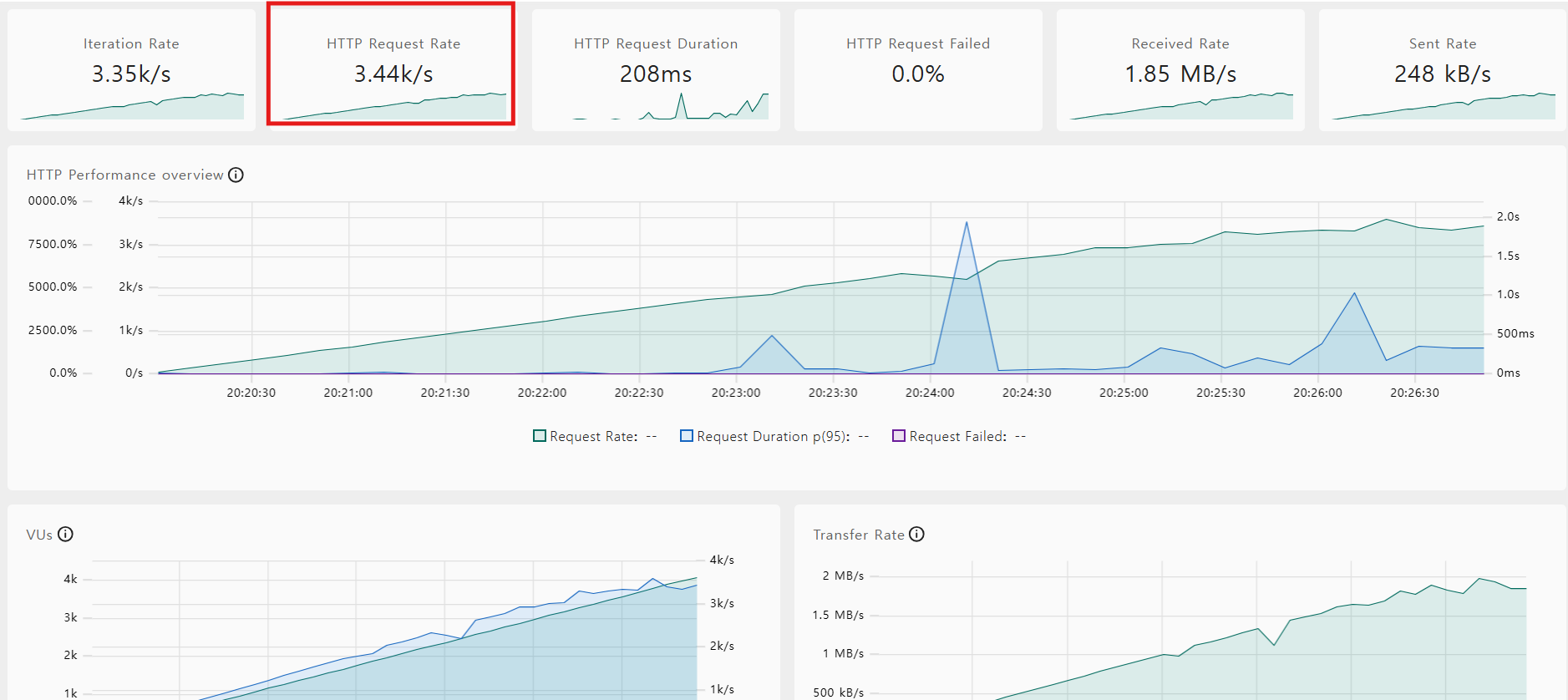Select the 20:23:30 time axis label

[x=833, y=393]
